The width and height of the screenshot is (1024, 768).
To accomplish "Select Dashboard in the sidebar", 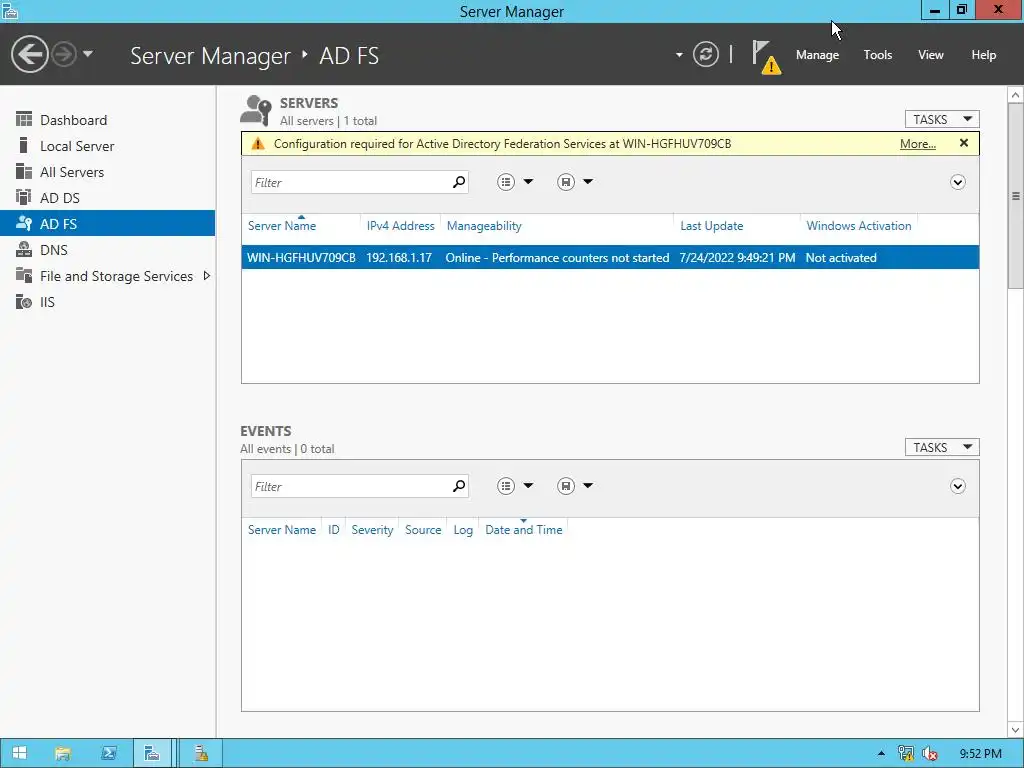I will pos(107,120).
